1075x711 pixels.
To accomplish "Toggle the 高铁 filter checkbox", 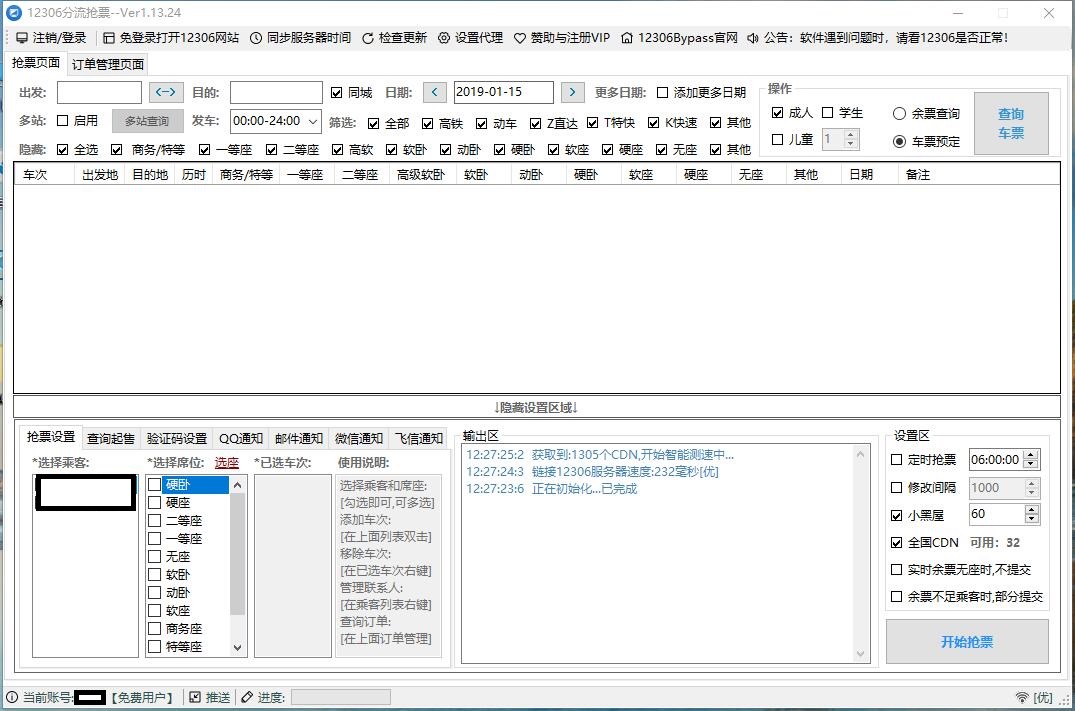I will coord(427,123).
